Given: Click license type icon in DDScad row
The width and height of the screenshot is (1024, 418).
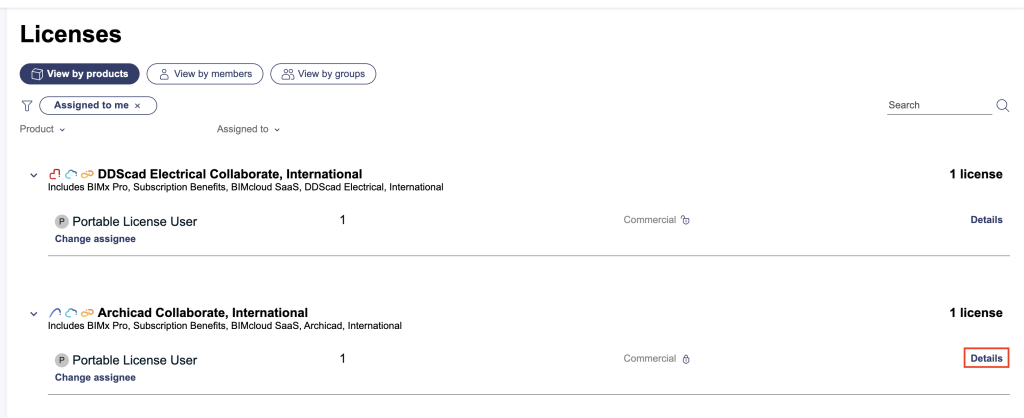Looking at the screenshot, I should coord(685,221).
